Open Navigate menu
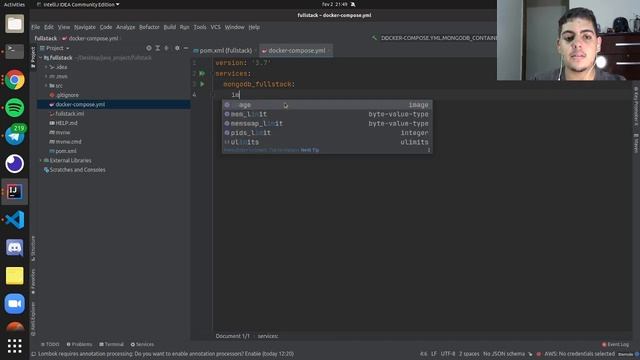Viewport: 640px width, 360px height. (85, 27)
